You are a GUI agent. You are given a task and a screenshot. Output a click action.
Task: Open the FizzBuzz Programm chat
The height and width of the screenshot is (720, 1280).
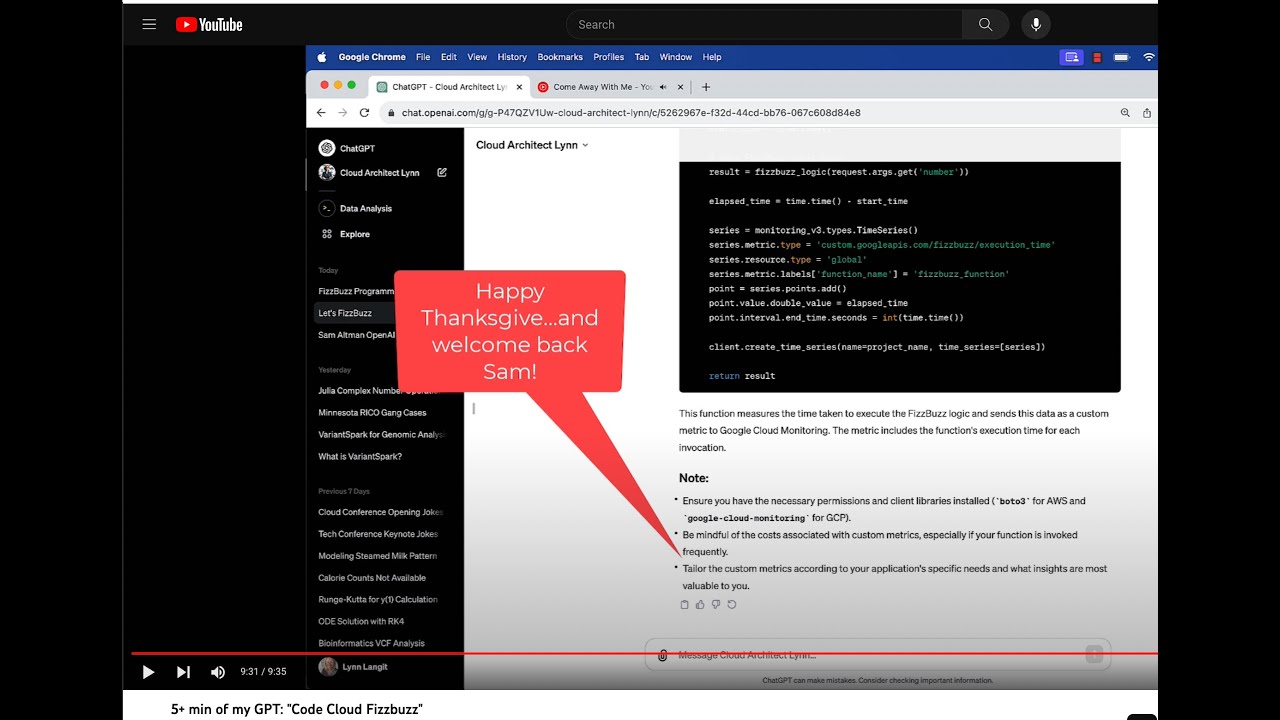(x=356, y=291)
